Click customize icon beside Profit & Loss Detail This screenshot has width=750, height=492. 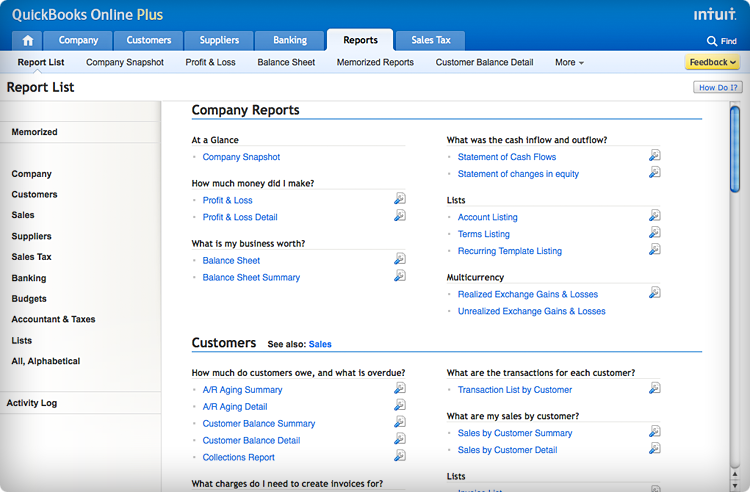[x=400, y=216]
